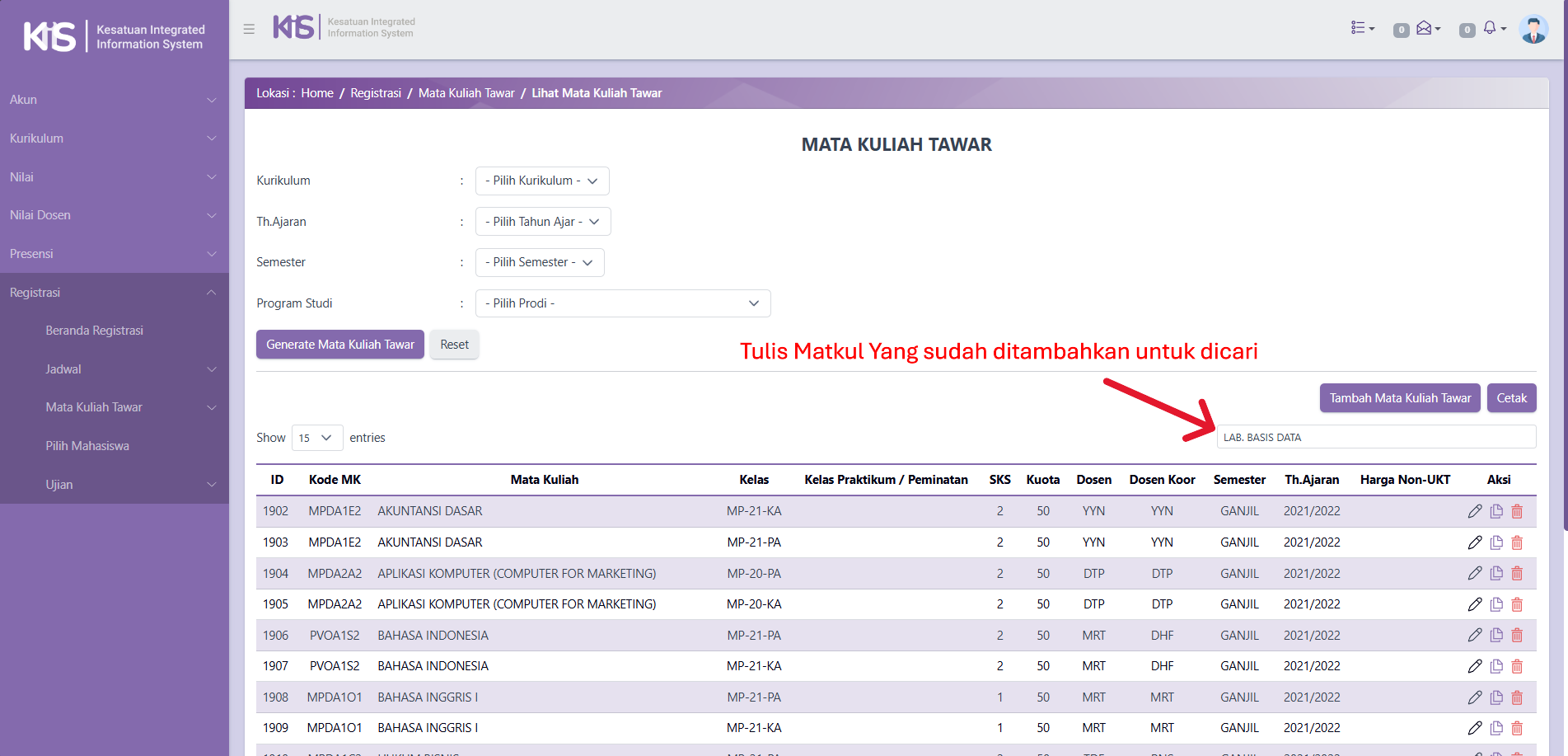Click the hamburger menu icon to collapse sidebar
Viewport: 1568px width, 756px height.
pos(249,29)
